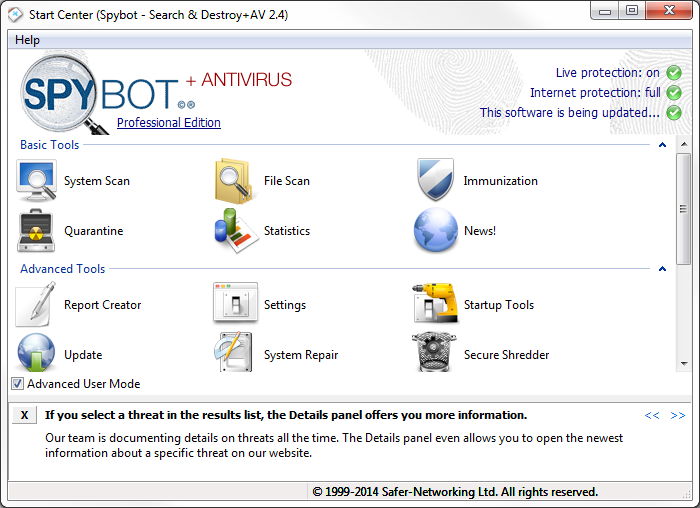Uncheck Advanced User Mode checkbox
The image size is (700, 508).
(17, 383)
